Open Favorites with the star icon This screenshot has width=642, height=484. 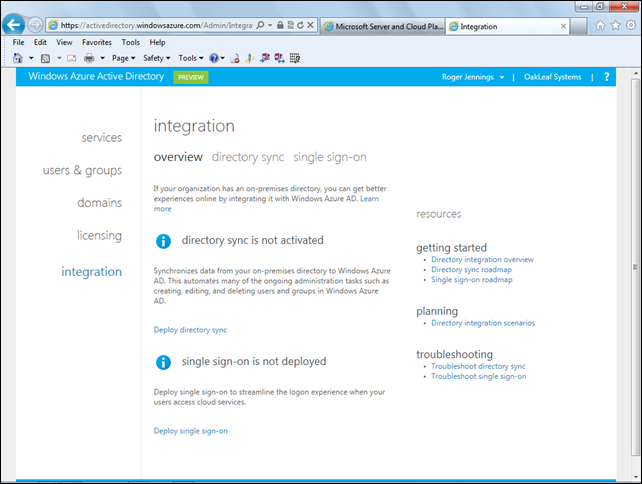point(616,25)
